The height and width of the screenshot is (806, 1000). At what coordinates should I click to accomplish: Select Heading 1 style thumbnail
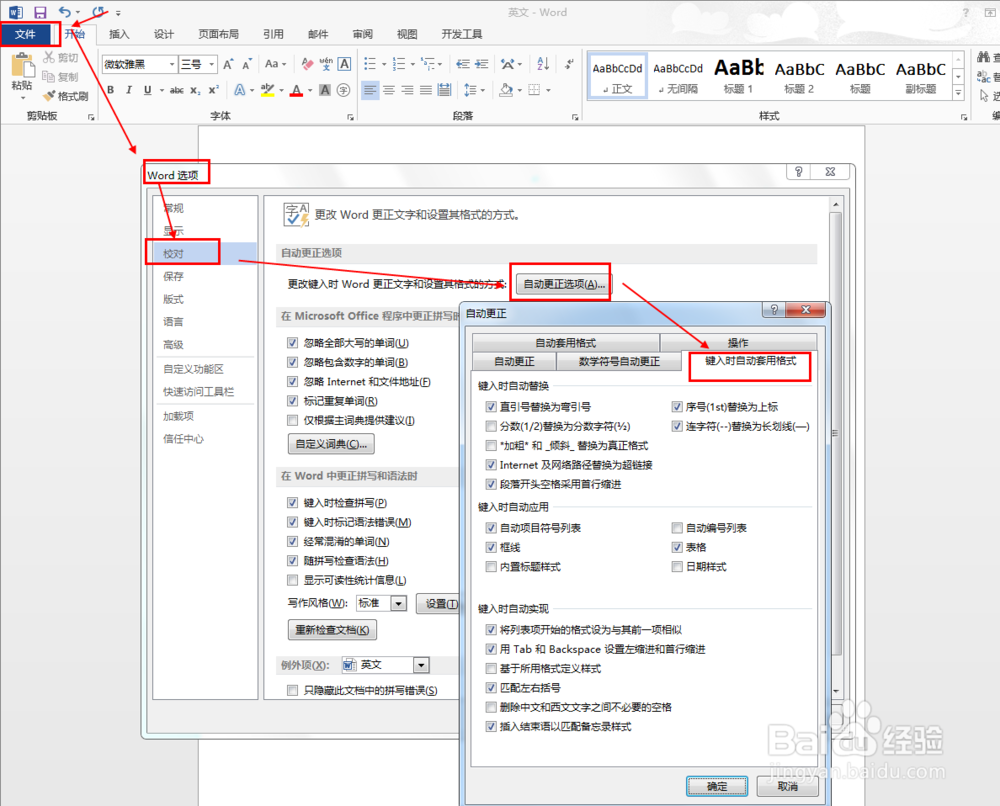[739, 77]
